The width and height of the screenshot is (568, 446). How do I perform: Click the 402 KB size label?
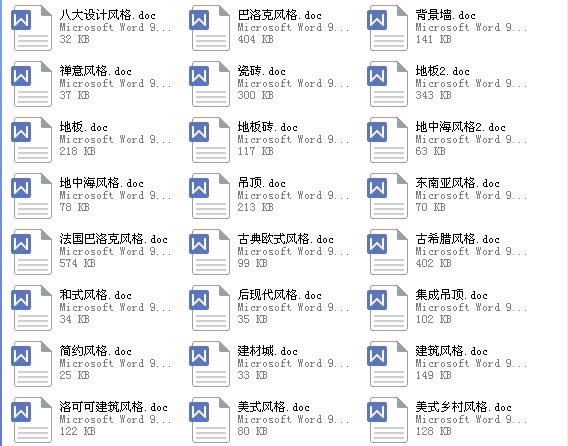[434, 263]
